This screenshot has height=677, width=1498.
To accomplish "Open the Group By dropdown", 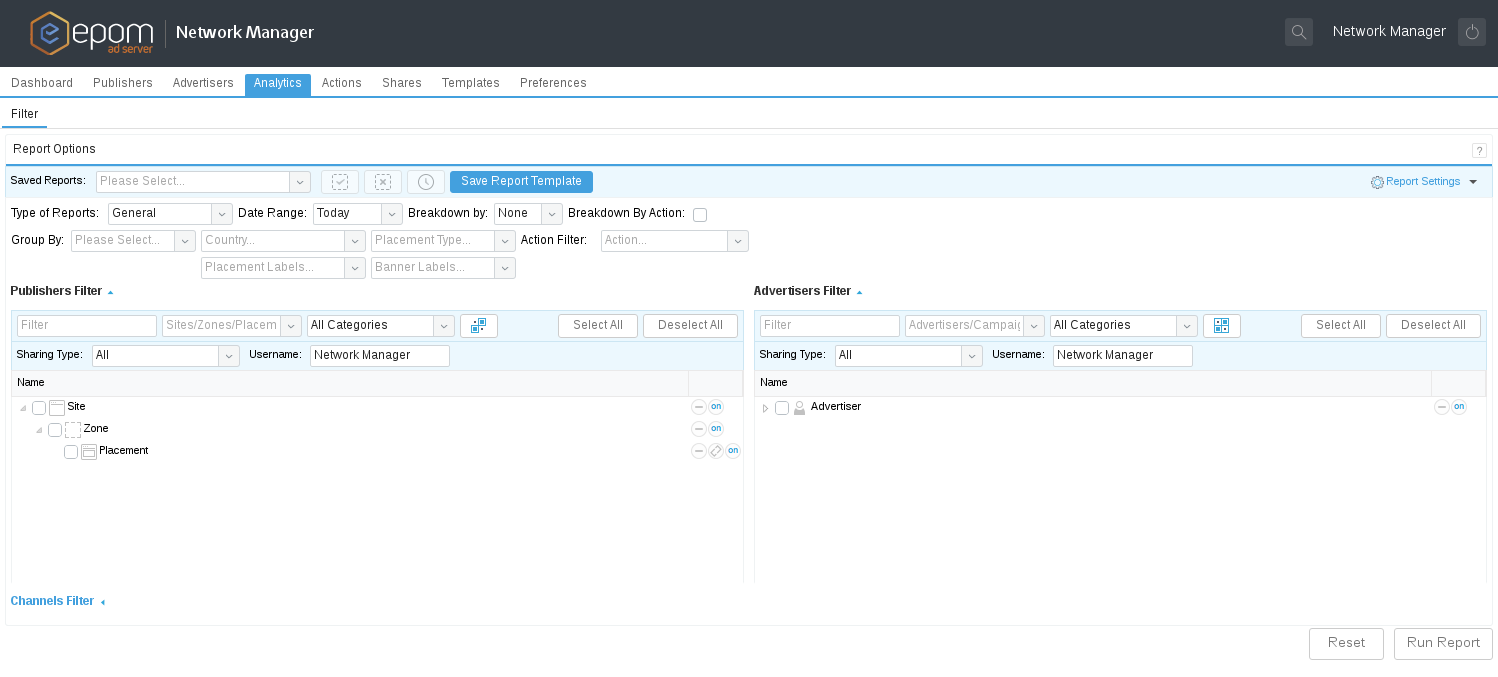I will [x=185, y=241].
